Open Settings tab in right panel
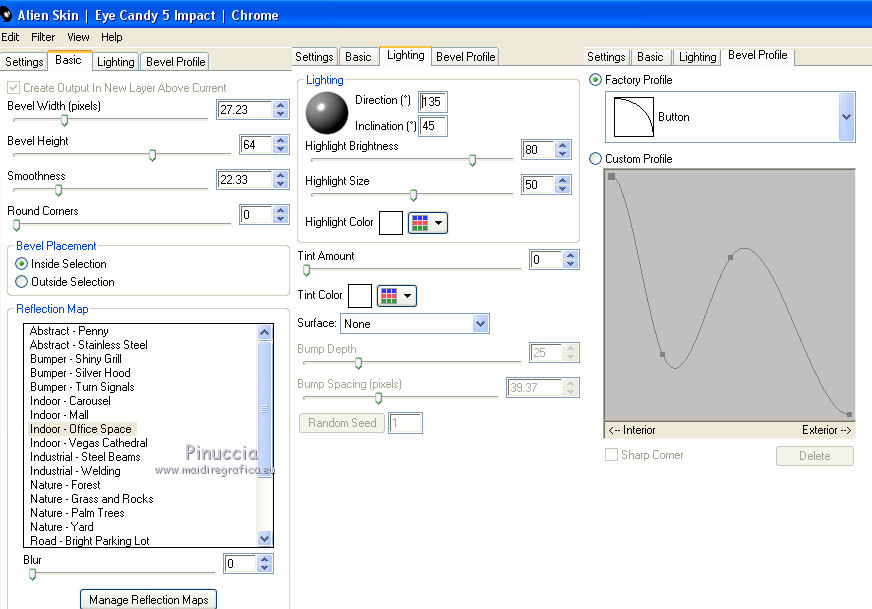 click(606, 57)
